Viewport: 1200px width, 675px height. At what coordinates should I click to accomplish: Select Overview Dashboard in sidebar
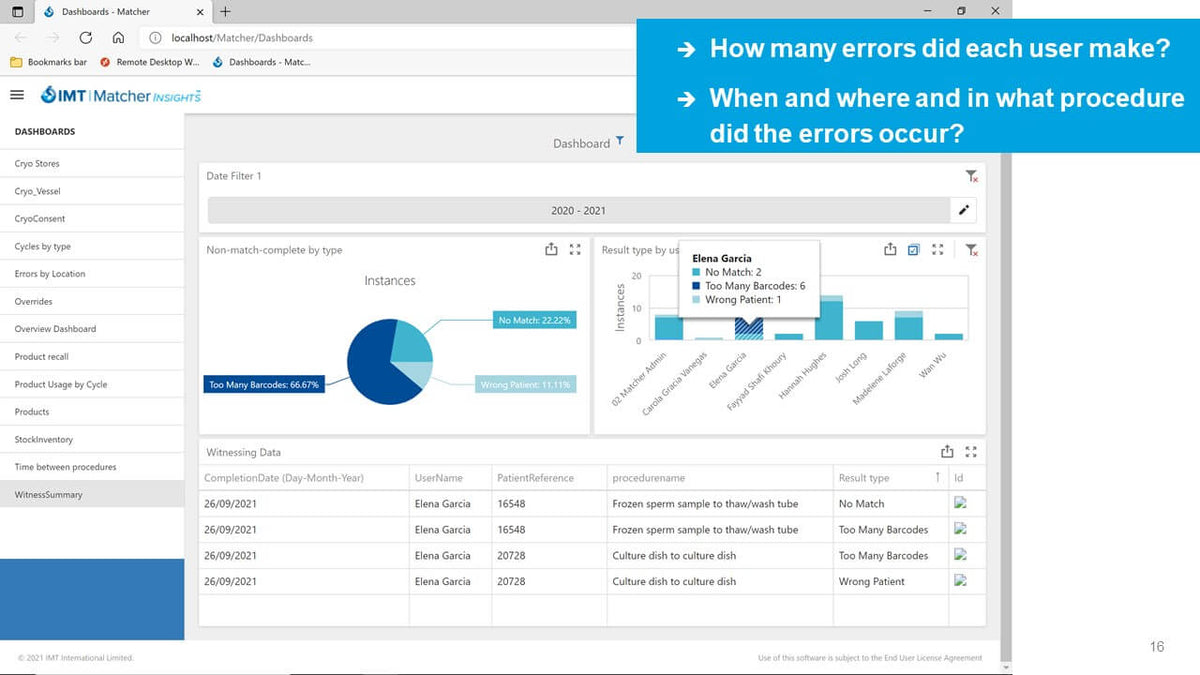(55, 329)
